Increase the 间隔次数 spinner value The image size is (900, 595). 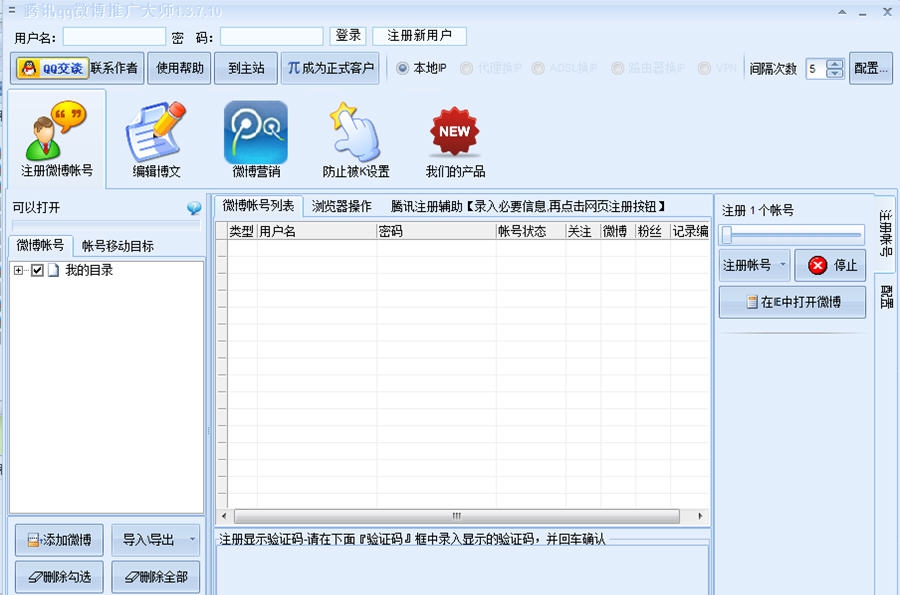(835, 64)
